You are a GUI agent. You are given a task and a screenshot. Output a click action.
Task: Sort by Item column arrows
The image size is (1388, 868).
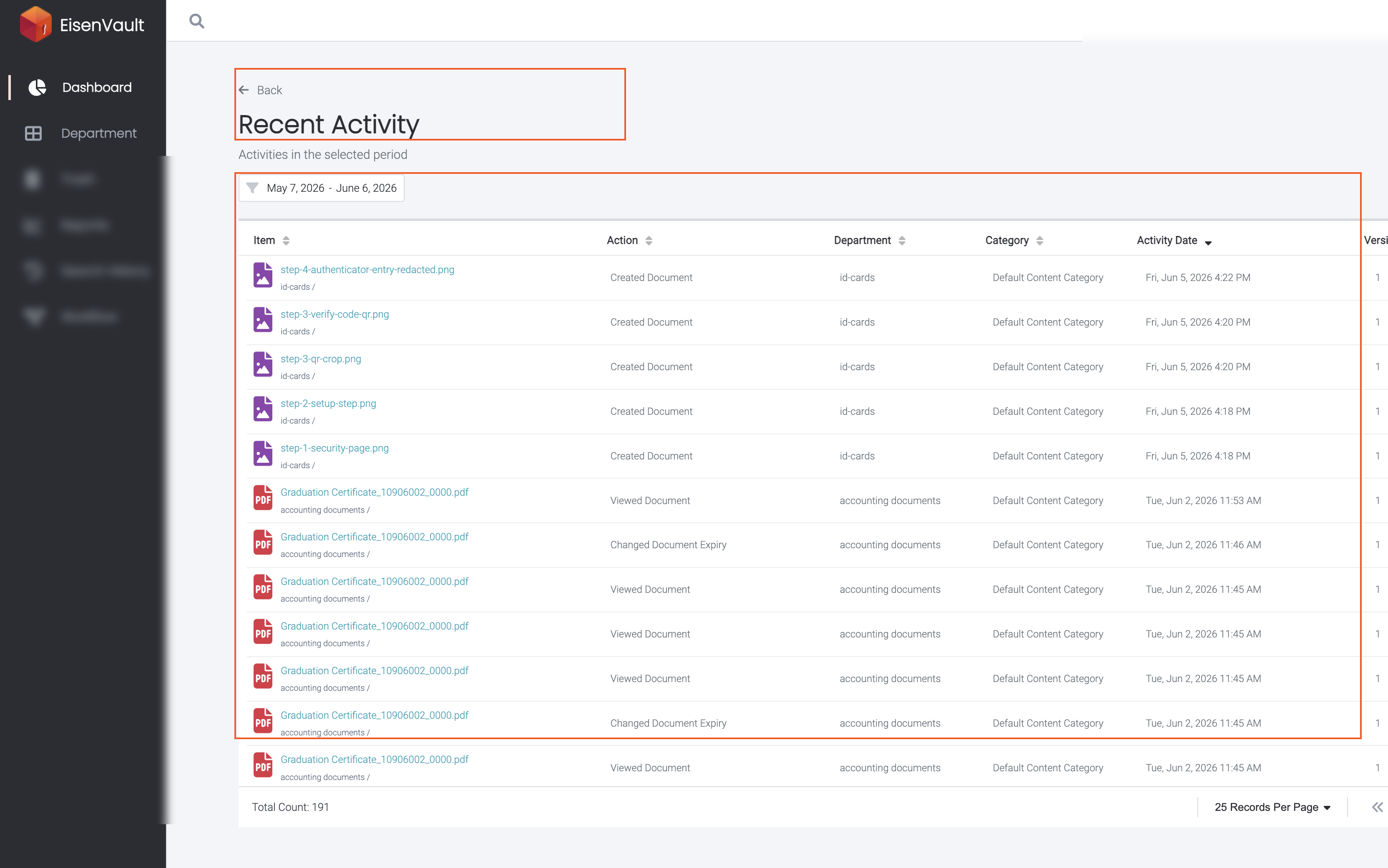point(286,241)
